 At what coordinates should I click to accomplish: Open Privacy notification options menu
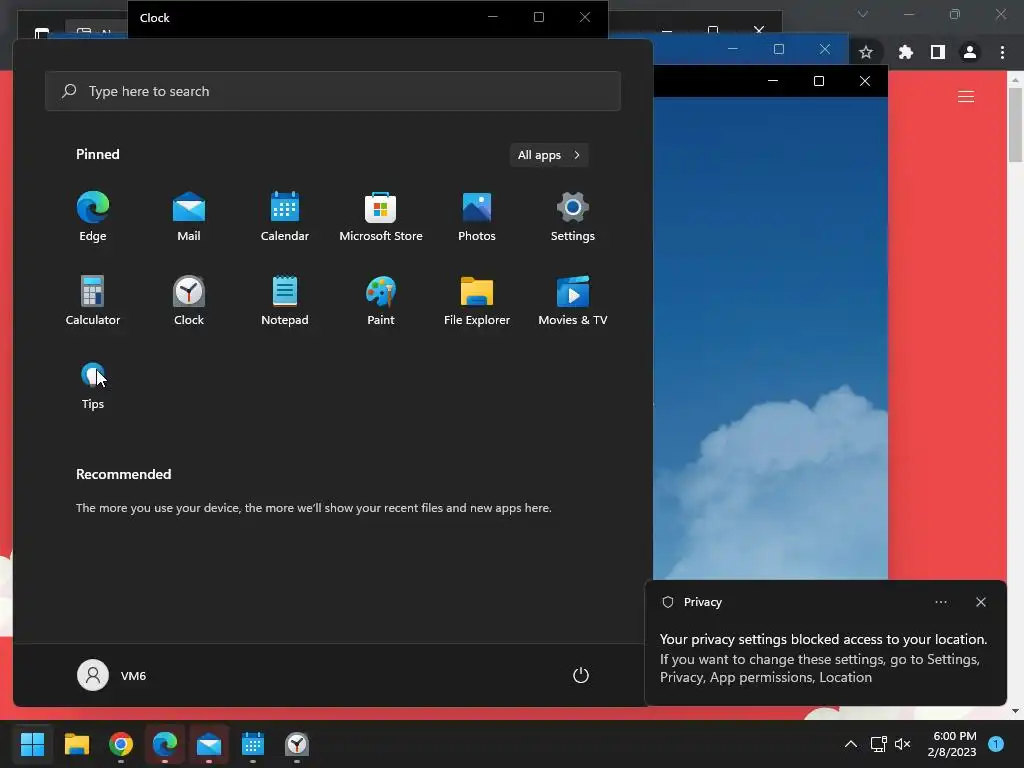pyautogui.click(x=940, y=602)
